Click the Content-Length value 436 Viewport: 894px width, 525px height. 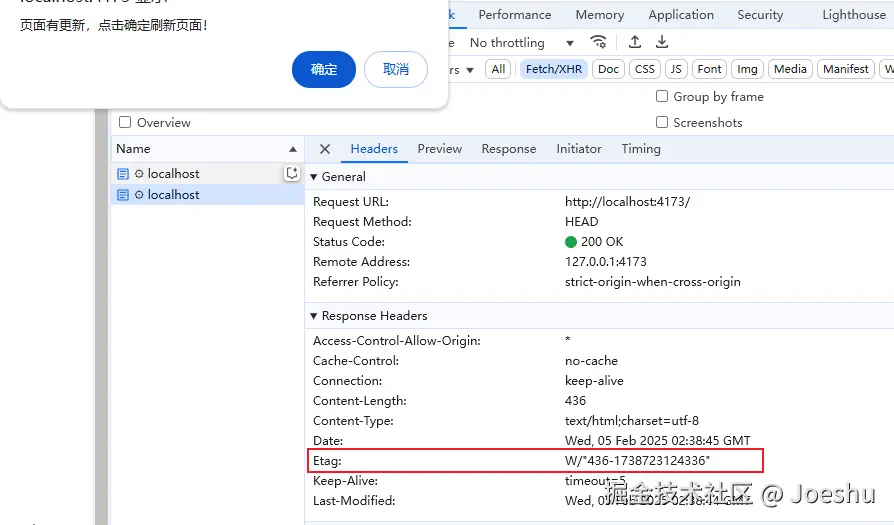pos(575,401)
